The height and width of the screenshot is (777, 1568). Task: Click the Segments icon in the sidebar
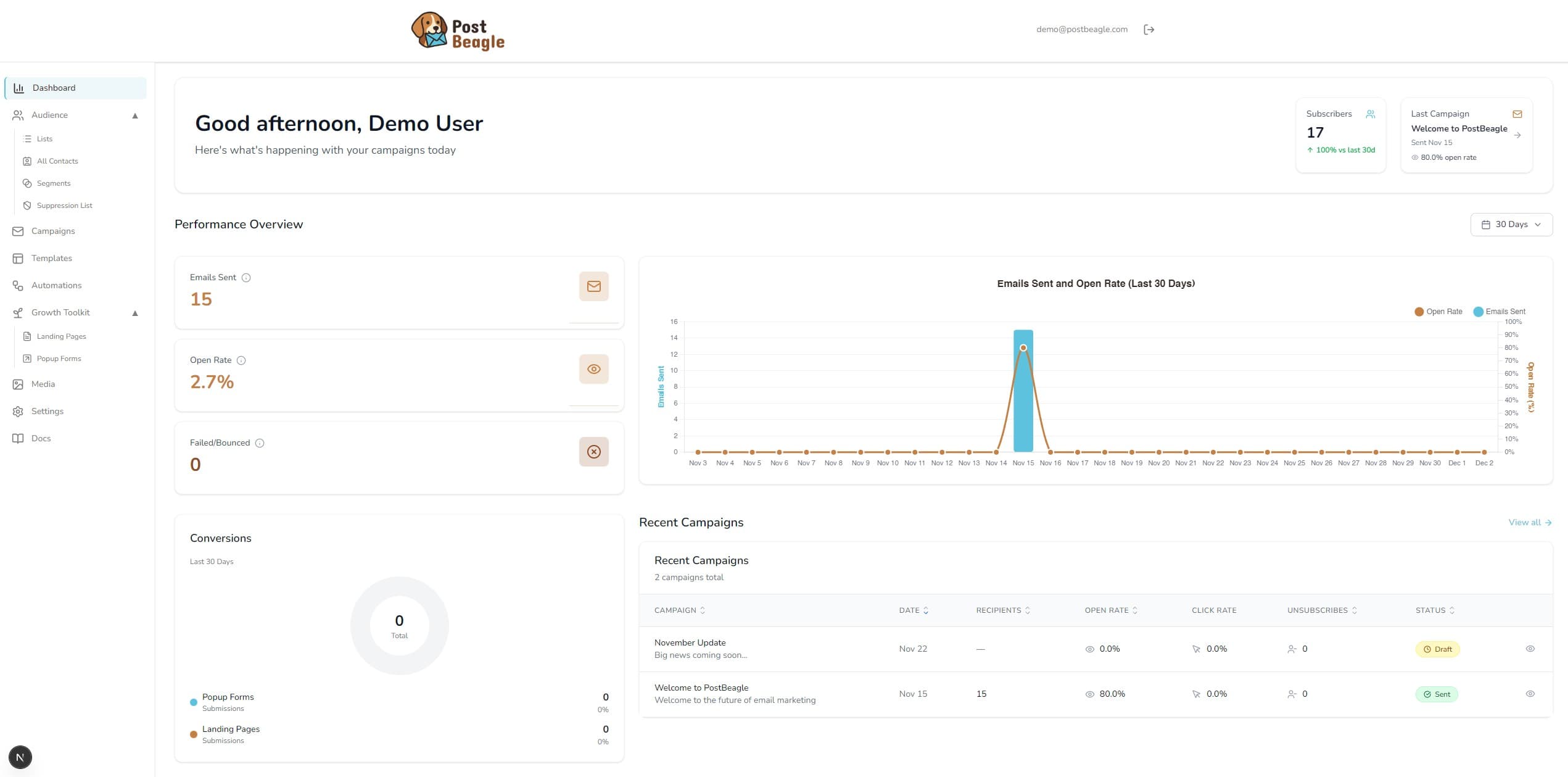(x=27, y=183)
